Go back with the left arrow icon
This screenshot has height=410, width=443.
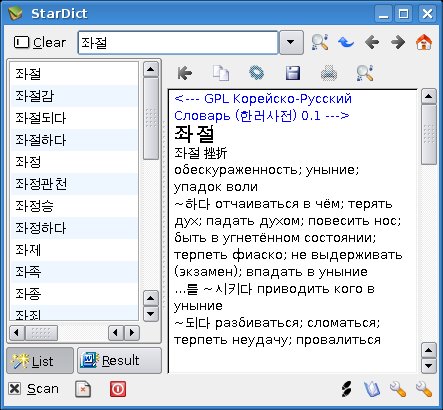click(372, 42)
